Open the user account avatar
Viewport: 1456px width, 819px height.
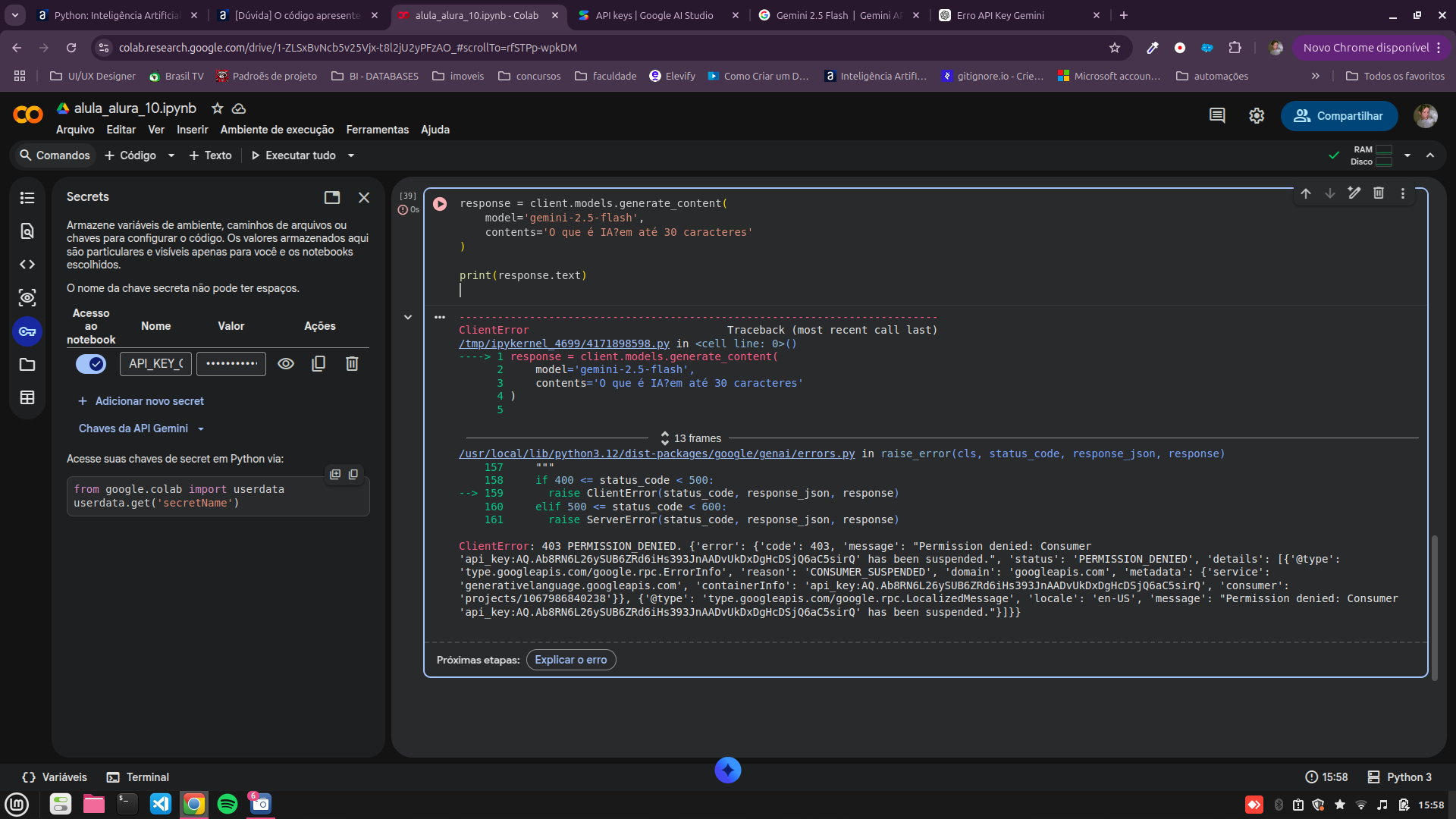(1426, 115)
